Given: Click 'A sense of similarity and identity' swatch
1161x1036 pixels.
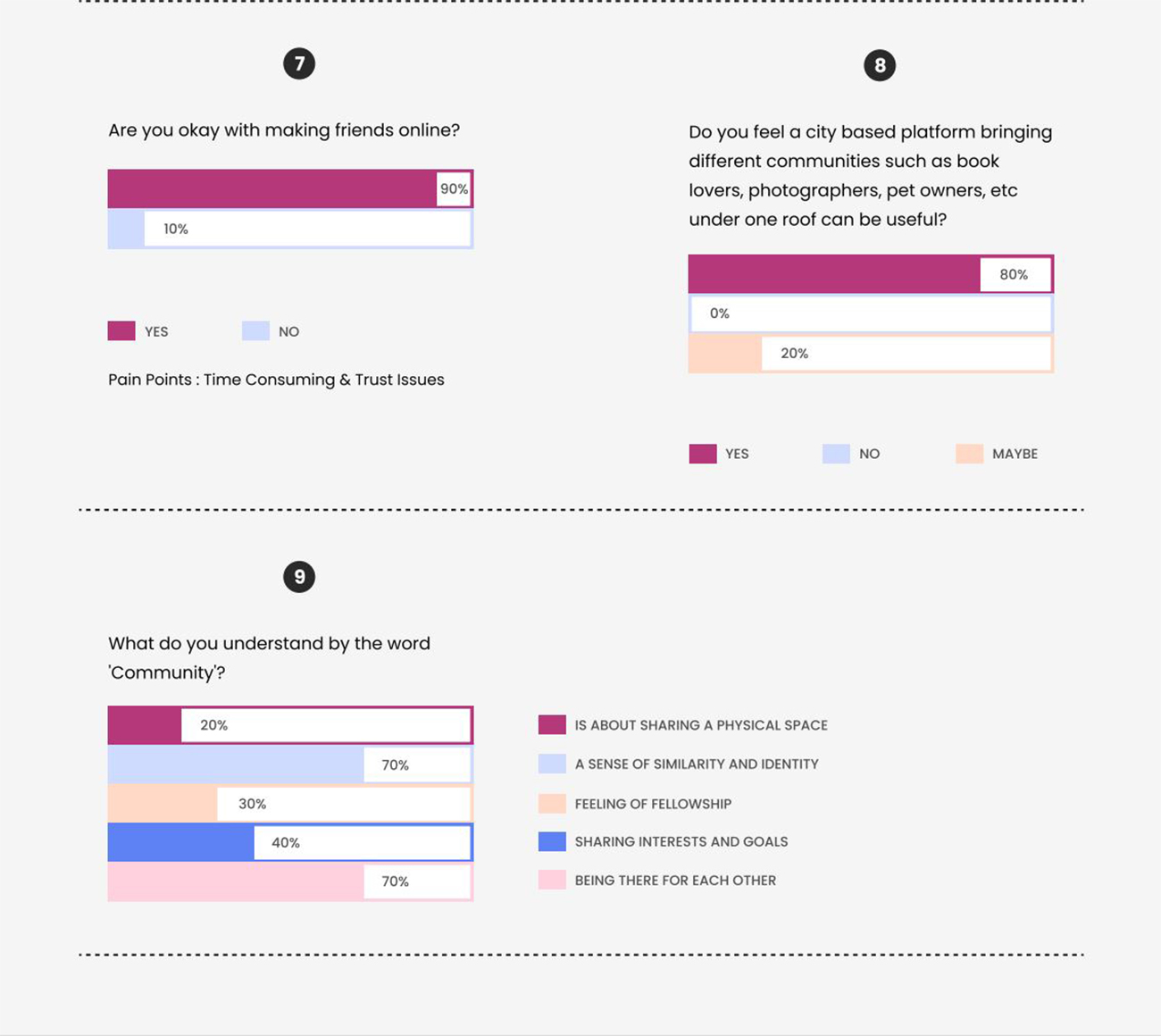Looking at the screenshot, I should [x=552, y=764].
